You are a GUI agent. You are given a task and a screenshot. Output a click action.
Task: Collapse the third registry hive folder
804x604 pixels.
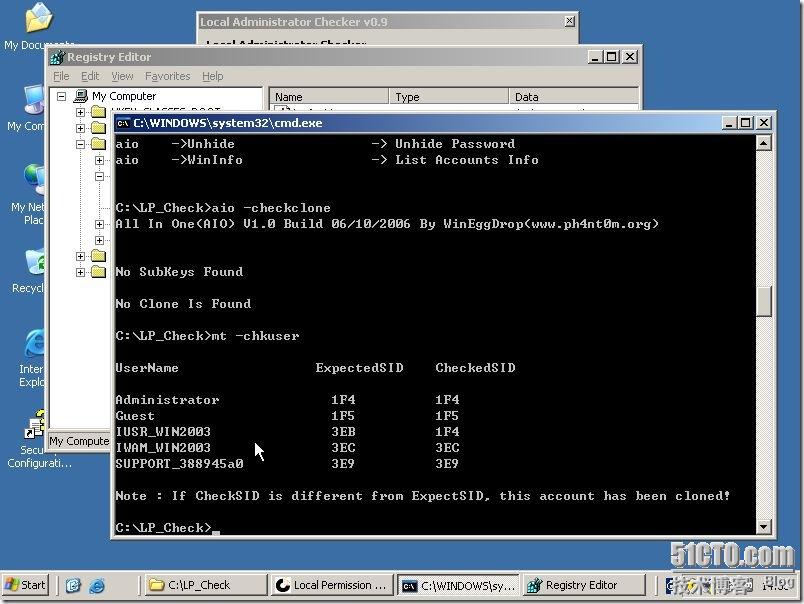[81, 144]
